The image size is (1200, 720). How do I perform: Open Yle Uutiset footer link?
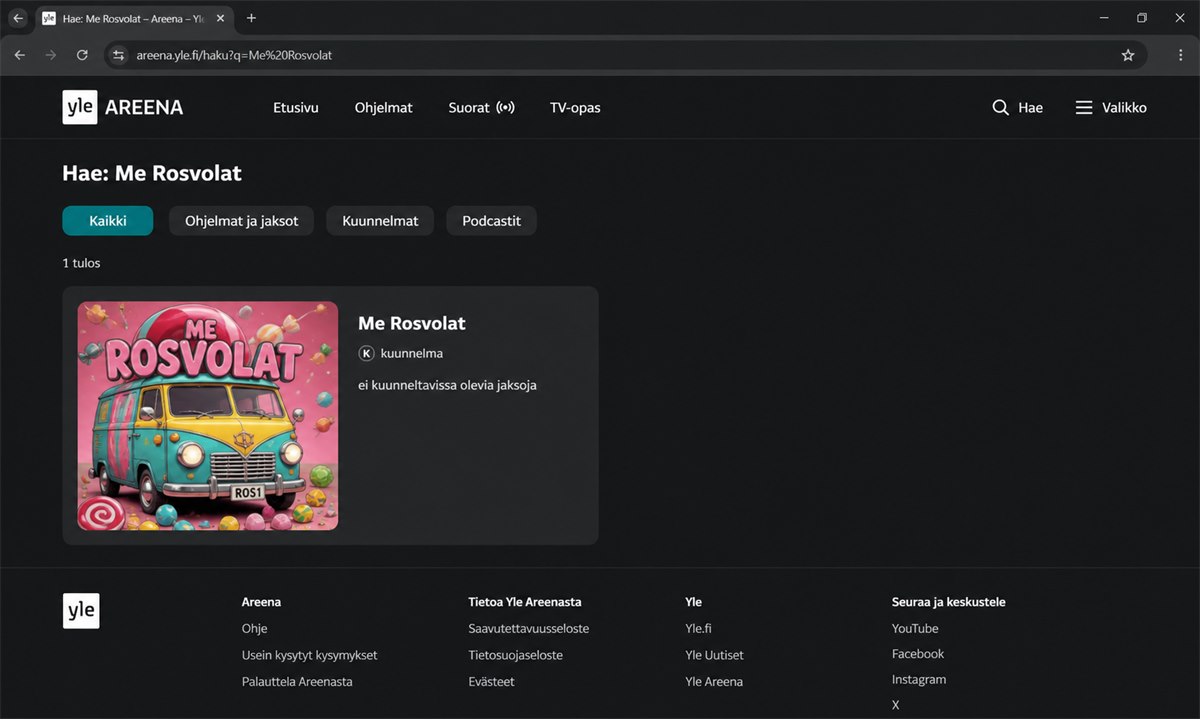click(x=714, y=655)
